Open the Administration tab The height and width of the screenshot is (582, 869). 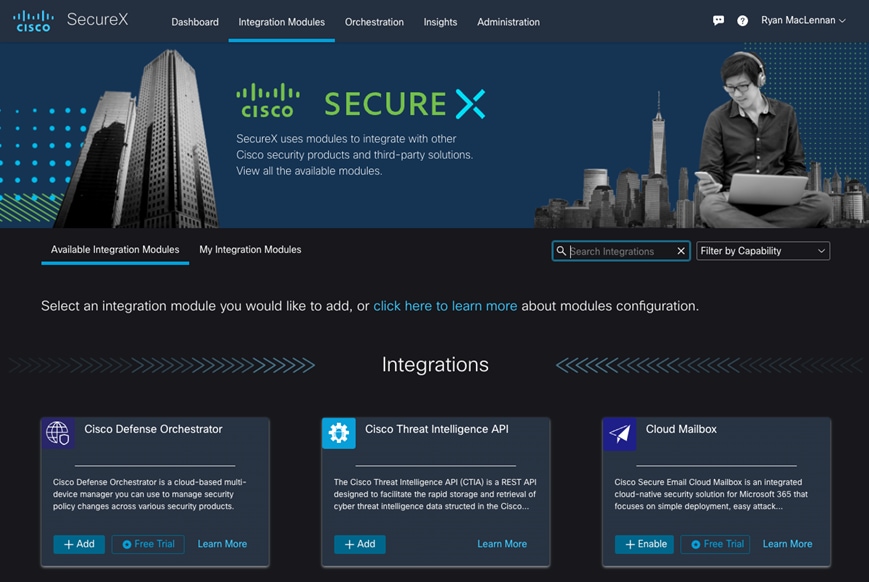click(508, 22)
